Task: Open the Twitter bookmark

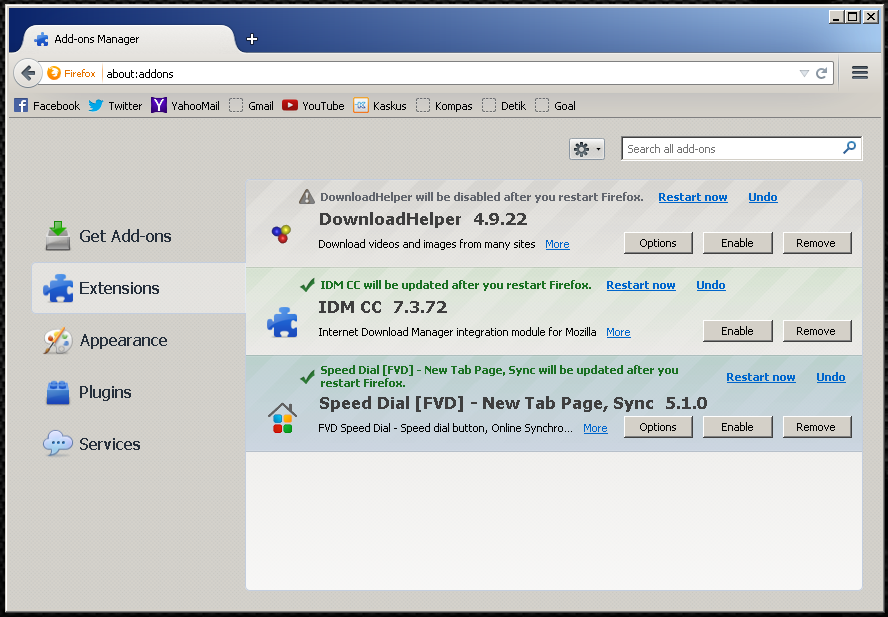Action: [x=115, y=105]
